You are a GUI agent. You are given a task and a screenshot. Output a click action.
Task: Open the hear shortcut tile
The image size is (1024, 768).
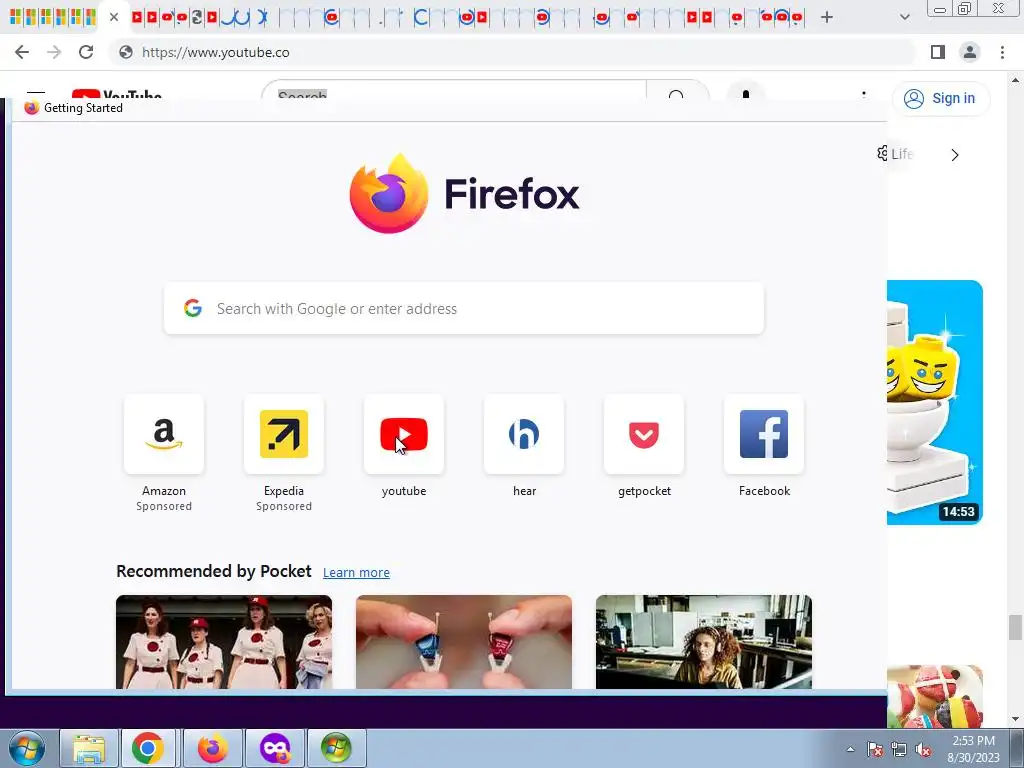coord(524,434)
